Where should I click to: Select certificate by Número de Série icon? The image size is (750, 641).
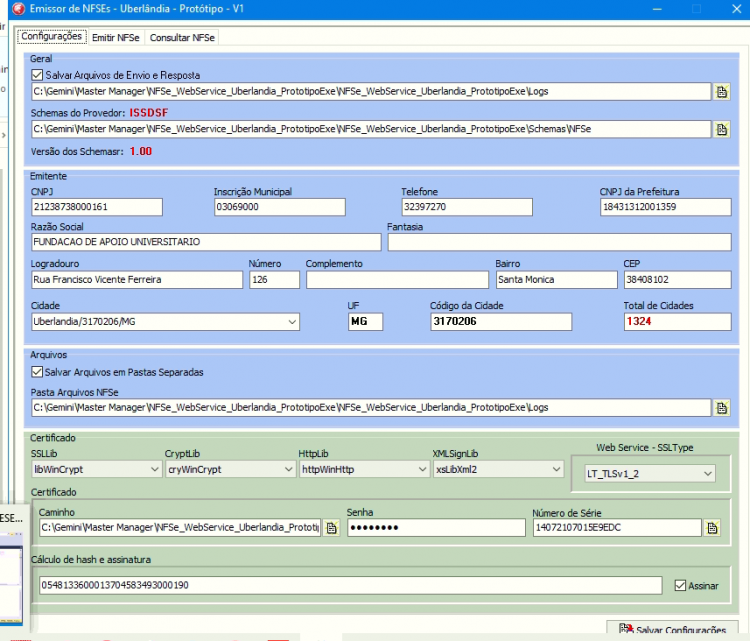(x=712, y=528)
